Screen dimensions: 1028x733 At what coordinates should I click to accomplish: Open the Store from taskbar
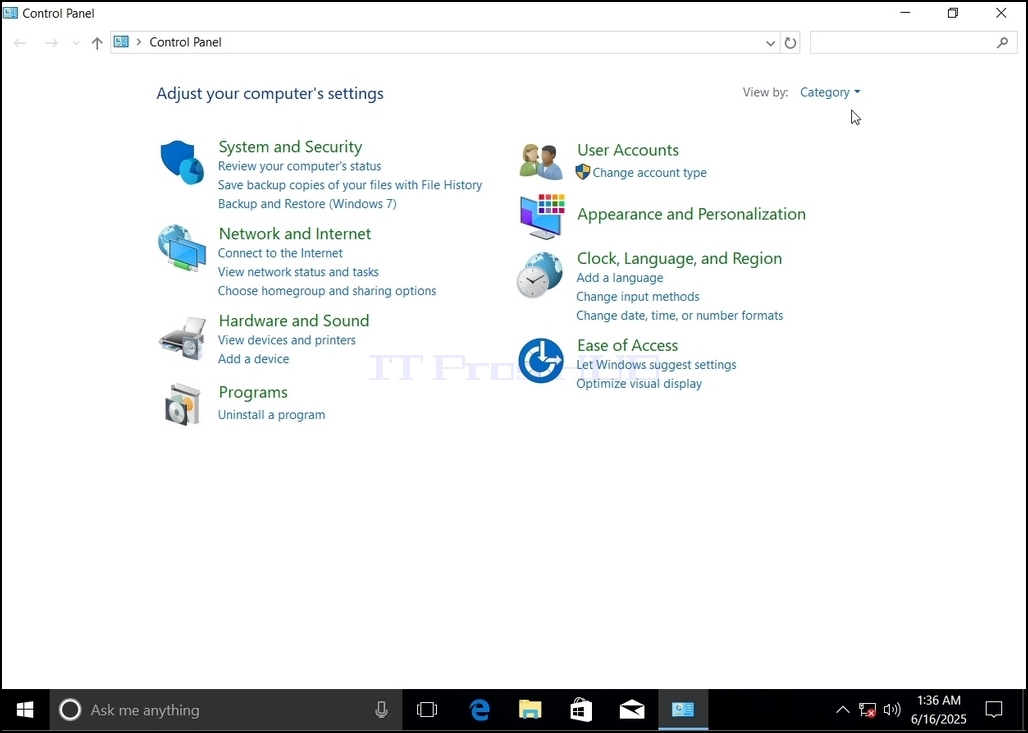(581, 710)
